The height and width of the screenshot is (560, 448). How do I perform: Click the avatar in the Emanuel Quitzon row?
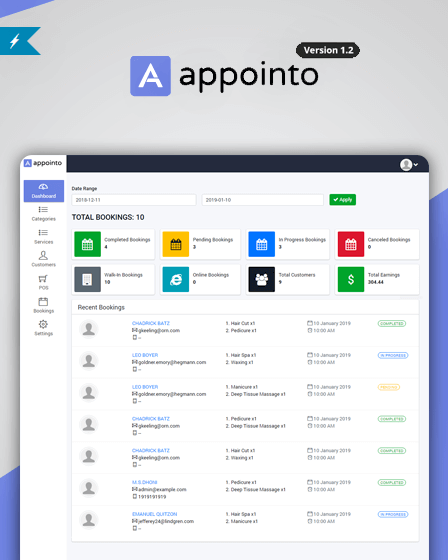tap(89, 520)
